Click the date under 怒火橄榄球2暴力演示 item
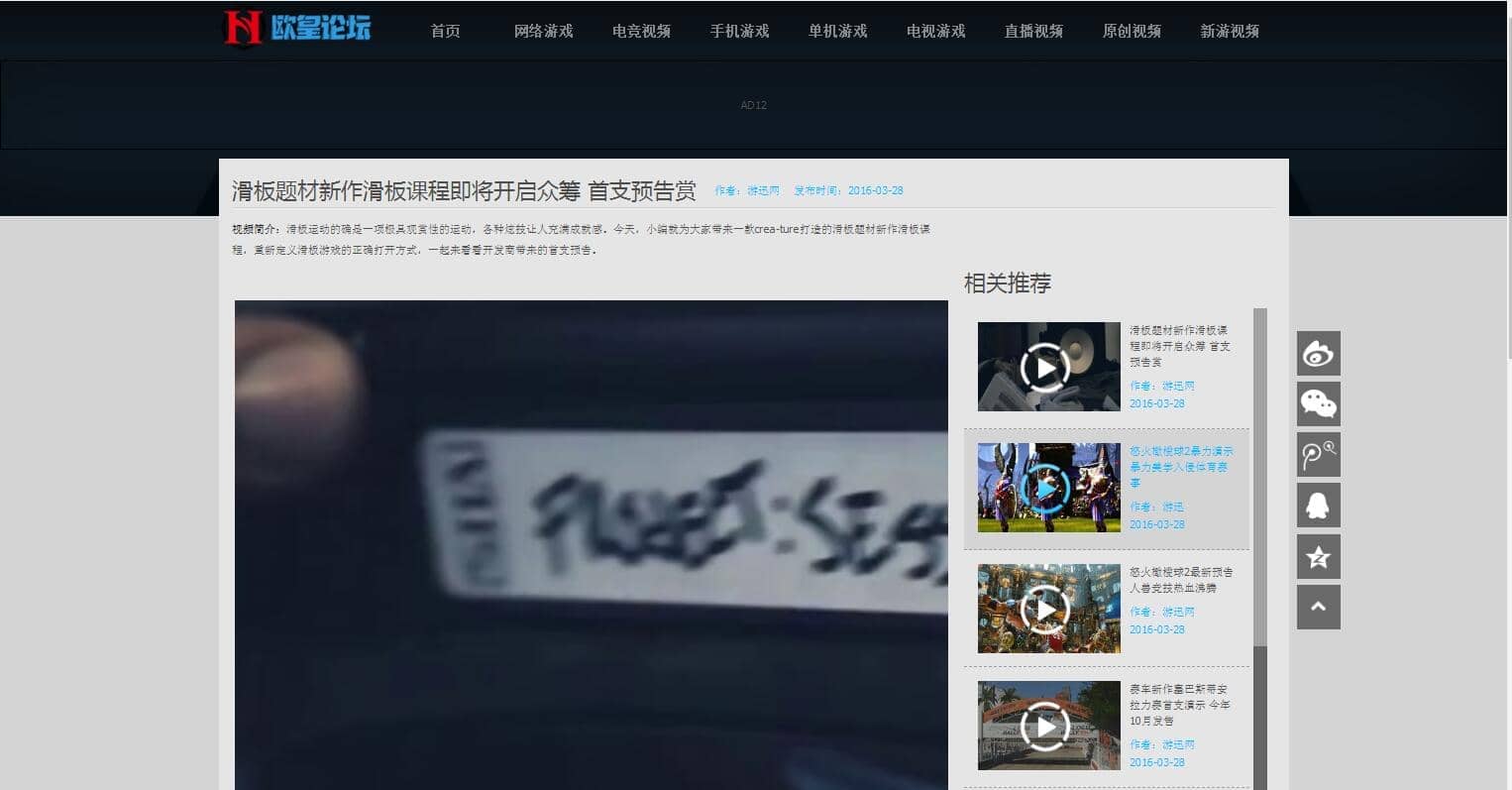This screenshot has width=1512, height=790. point(1157,524)
